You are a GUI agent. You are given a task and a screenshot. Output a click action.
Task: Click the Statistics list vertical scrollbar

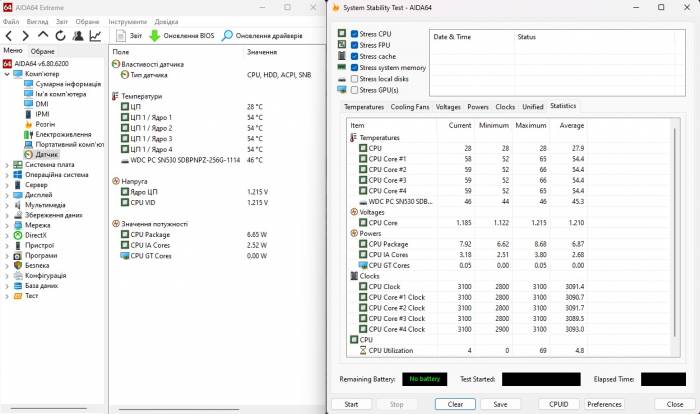coord(675,232)
